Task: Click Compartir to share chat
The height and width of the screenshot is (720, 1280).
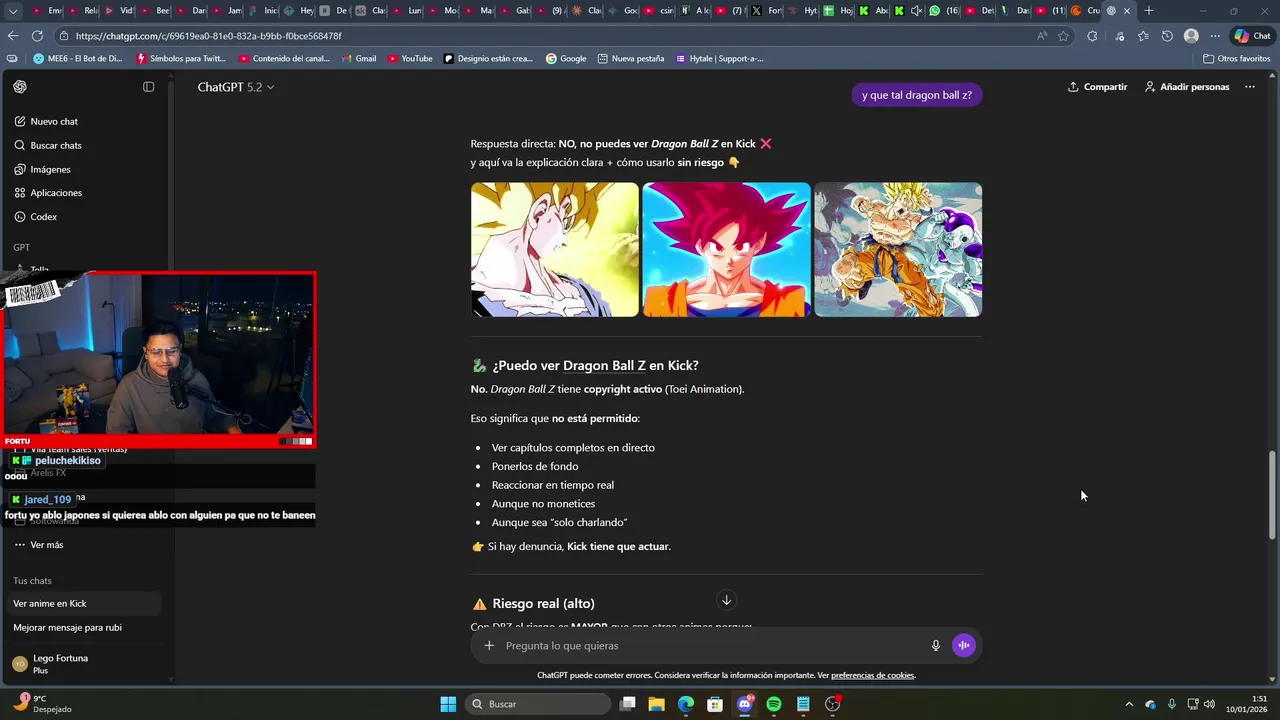Action: coord(1097,87)
